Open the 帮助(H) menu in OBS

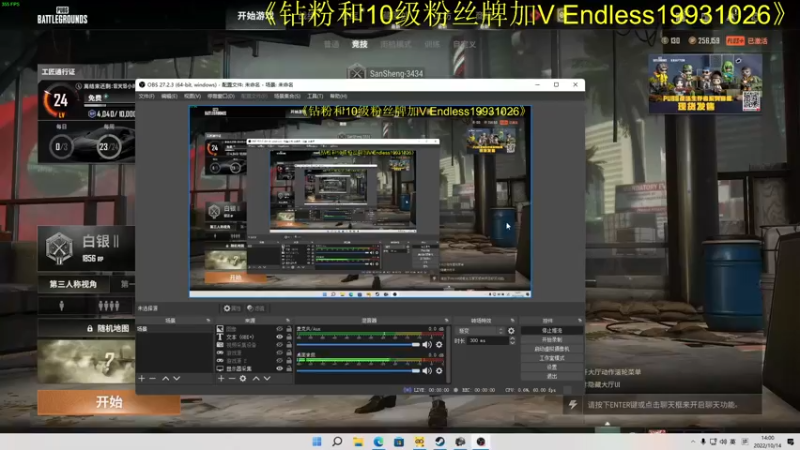[x=338, y=96]
